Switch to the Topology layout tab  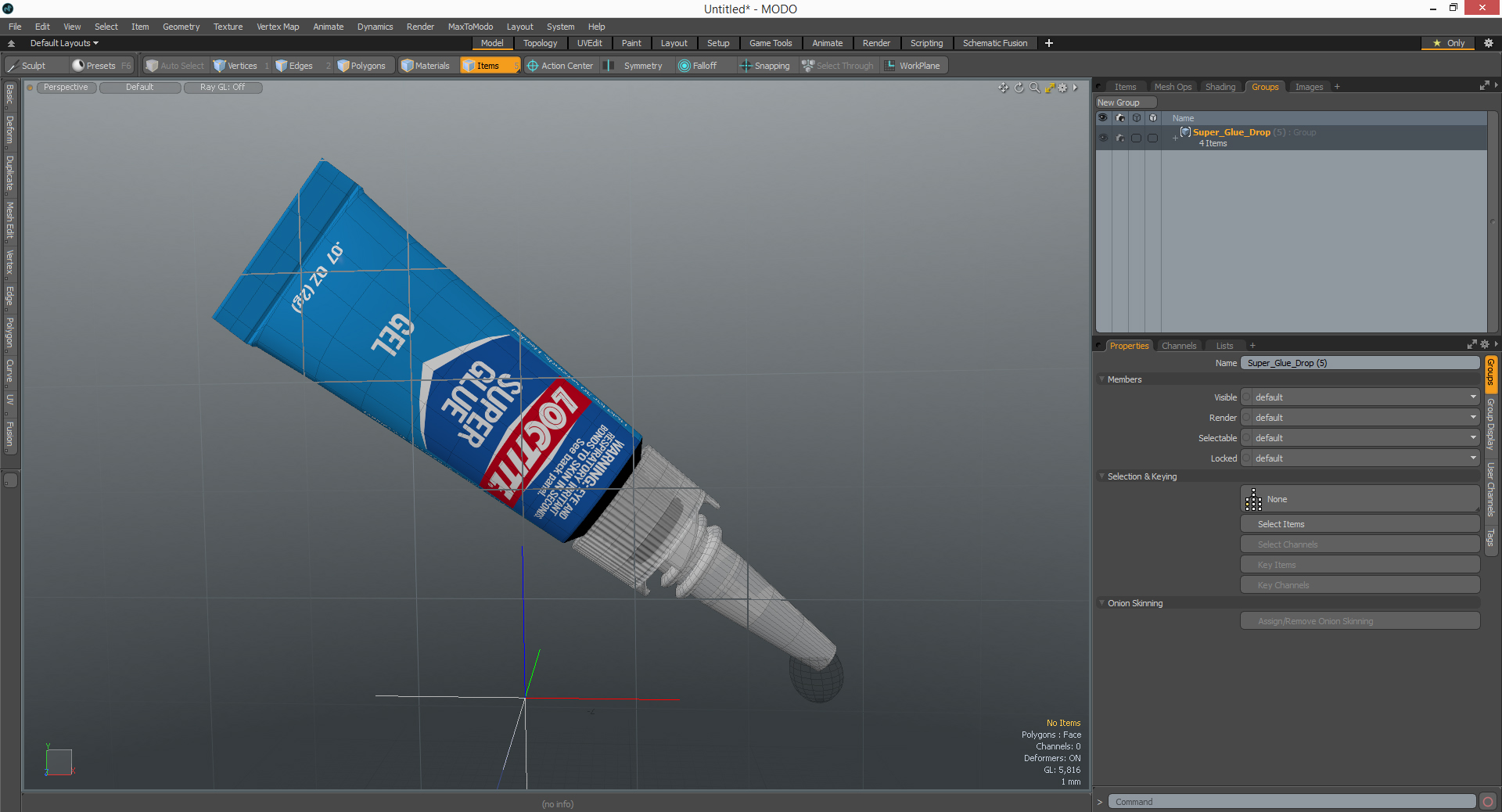pyautogui.click(x=541, y=43)
